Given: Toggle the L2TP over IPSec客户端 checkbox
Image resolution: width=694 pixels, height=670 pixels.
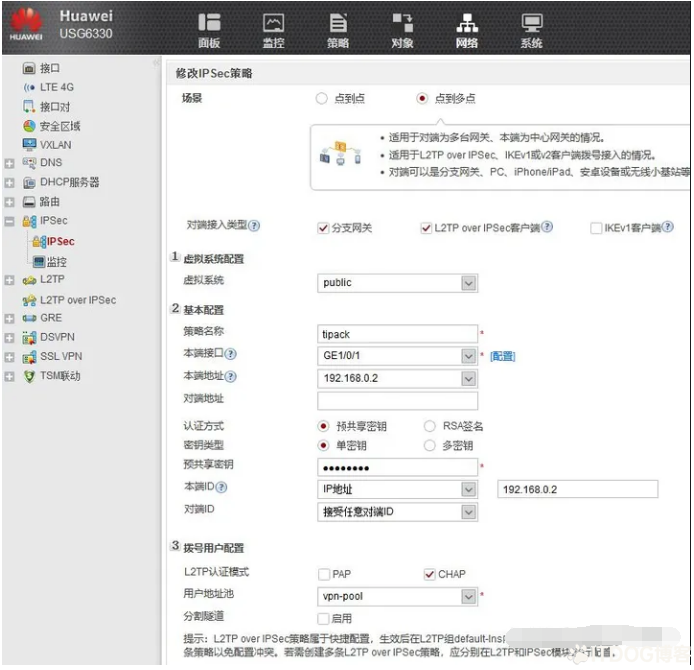Looking at the screenshot, I should (426, 228).
